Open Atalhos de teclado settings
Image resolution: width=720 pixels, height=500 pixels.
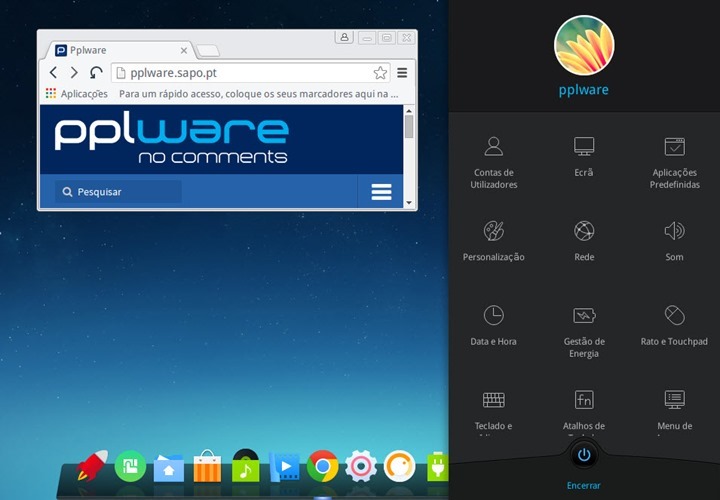coord(584,411)
